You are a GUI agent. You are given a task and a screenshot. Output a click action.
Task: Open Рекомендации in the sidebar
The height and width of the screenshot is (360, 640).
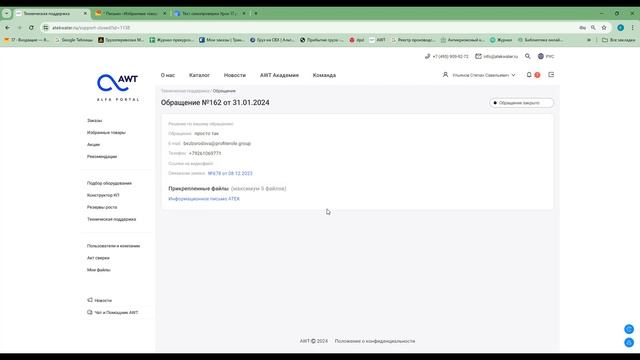click(102, 156)
